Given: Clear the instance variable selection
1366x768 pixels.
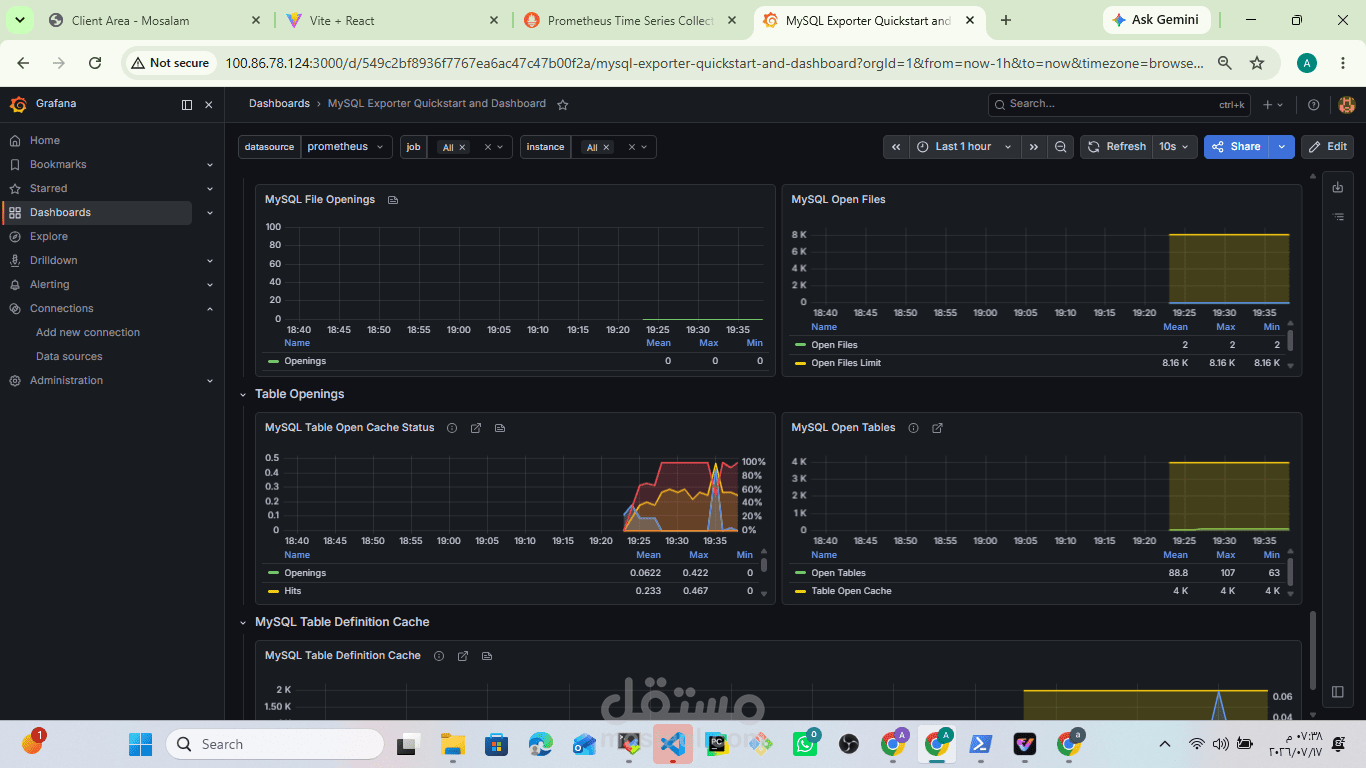Looking at the screenshot, I should [x=632, y=147].
